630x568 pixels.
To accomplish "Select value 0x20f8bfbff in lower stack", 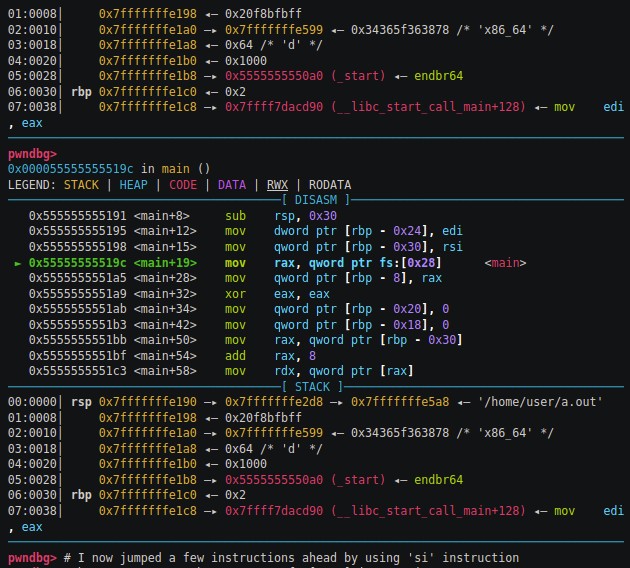I will click(263, 417).
